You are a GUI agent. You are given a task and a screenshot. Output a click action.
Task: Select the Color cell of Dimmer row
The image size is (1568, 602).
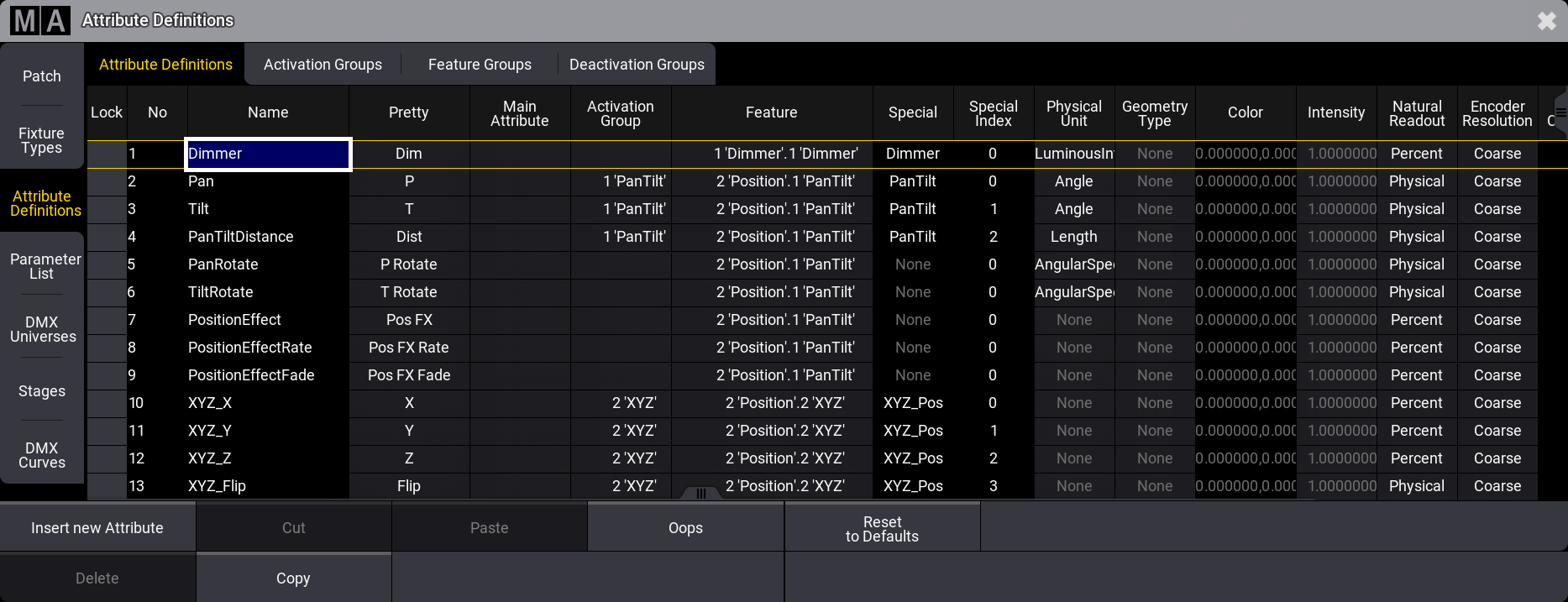[x=1245, y=154]
